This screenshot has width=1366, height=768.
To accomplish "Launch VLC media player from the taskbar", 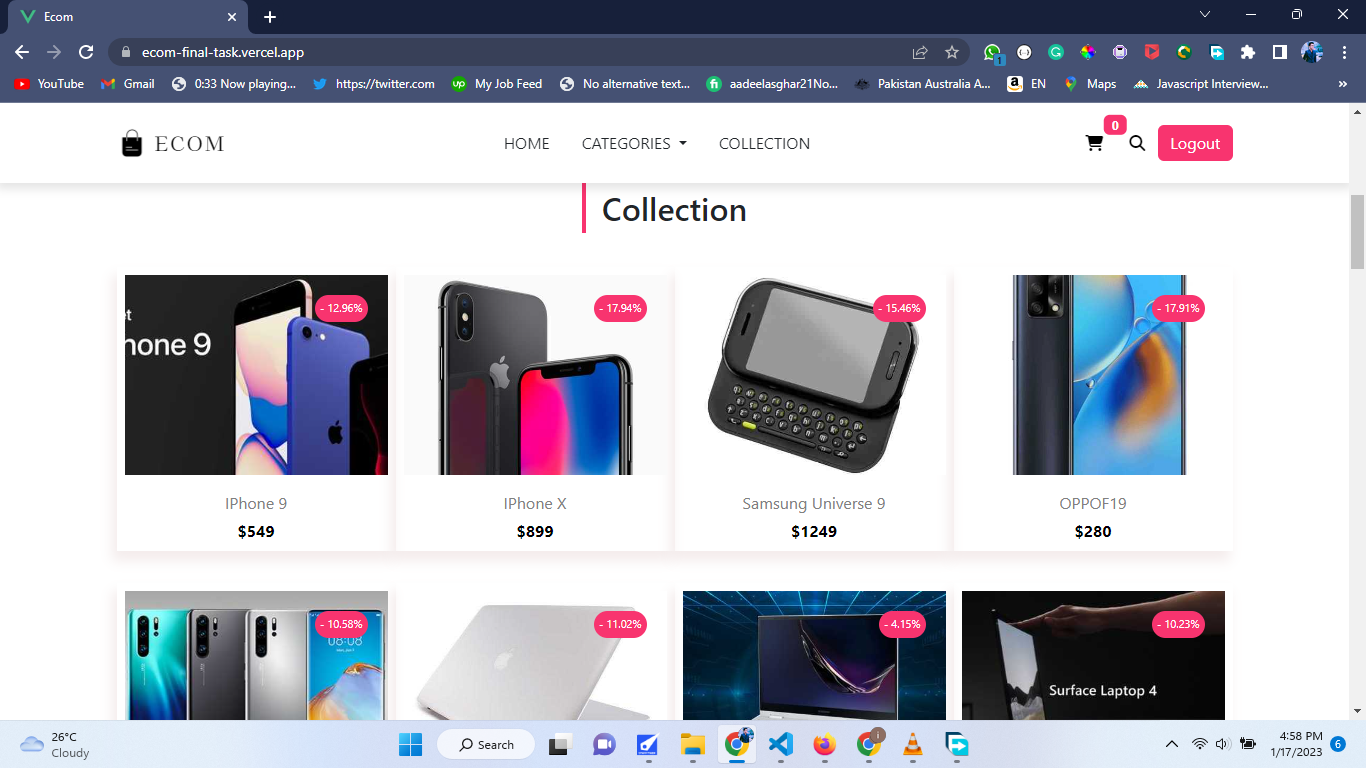I will point(912,744).
